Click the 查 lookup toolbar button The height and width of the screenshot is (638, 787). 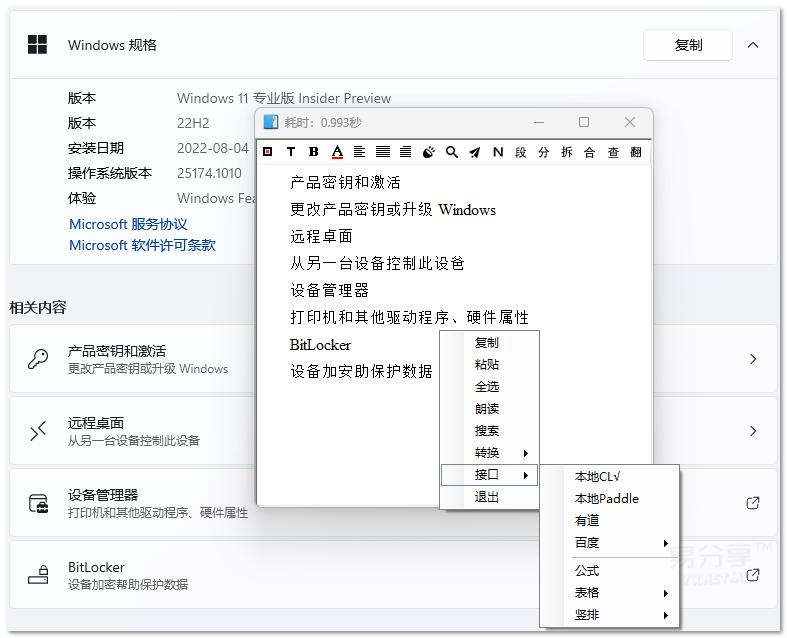[613, 152]
